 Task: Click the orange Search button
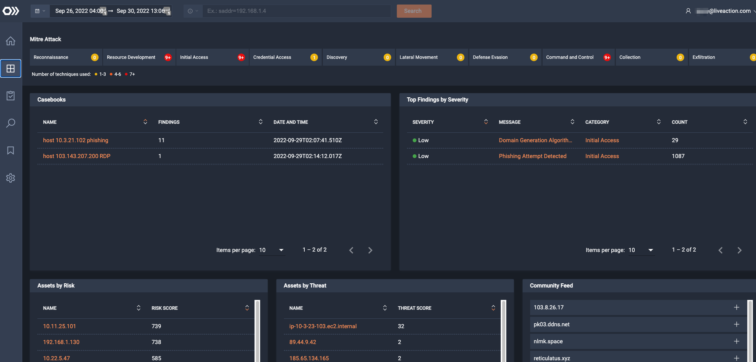[x=414, y=11]
